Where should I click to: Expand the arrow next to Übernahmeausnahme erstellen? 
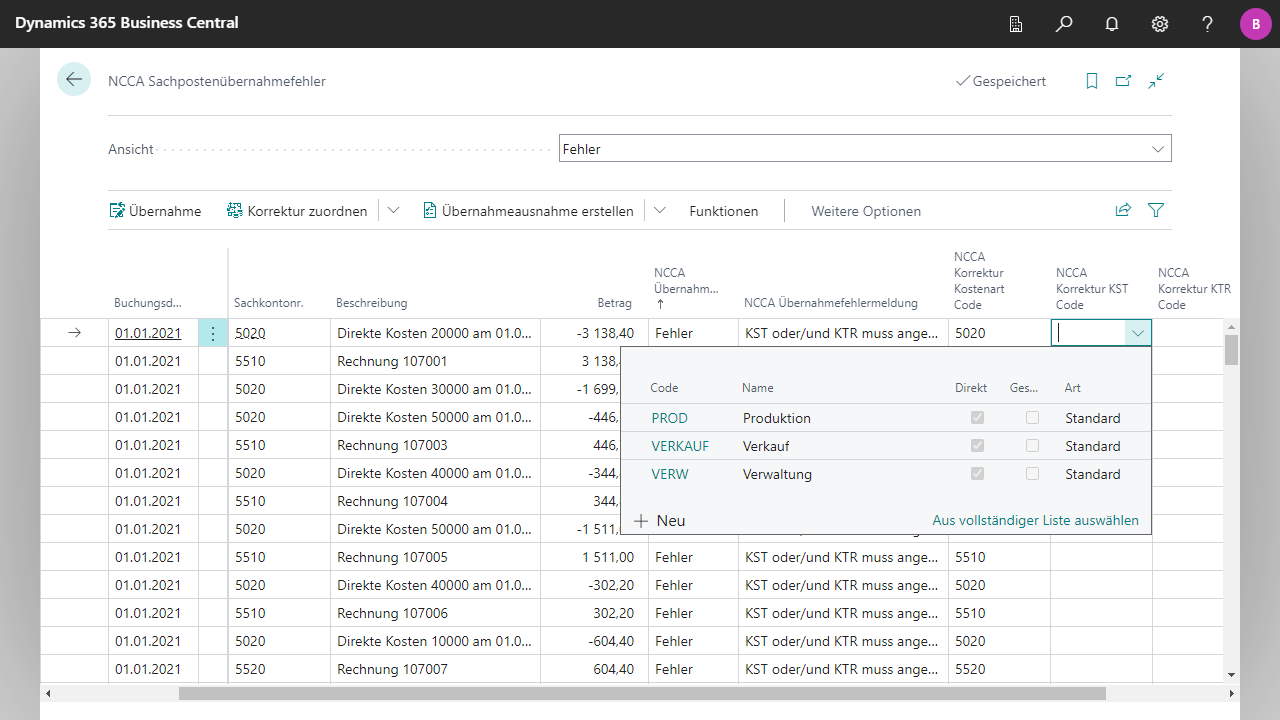[x=660, y=211]
